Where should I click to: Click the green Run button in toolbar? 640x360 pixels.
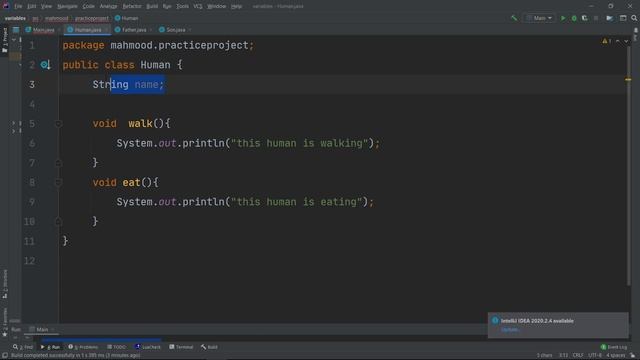coord(563,18)
